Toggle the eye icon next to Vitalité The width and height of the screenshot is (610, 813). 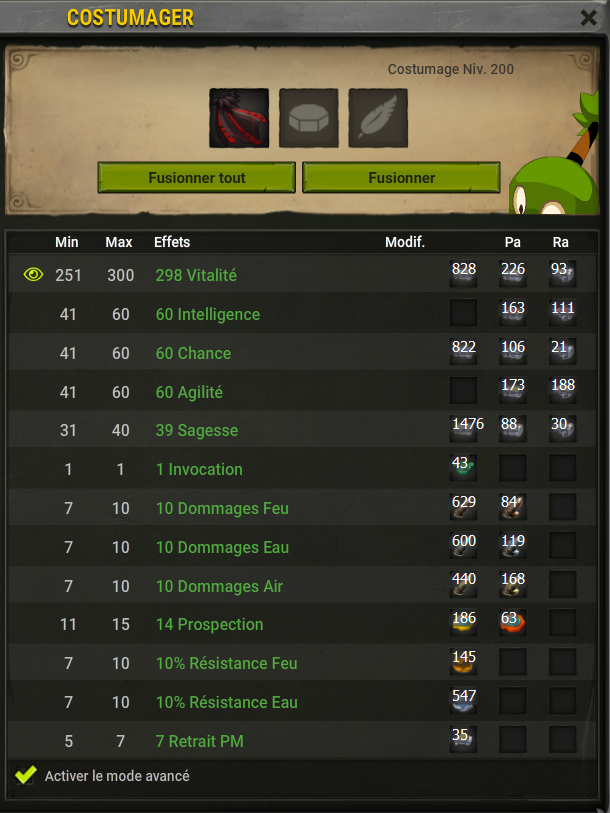tap(33, 274)
